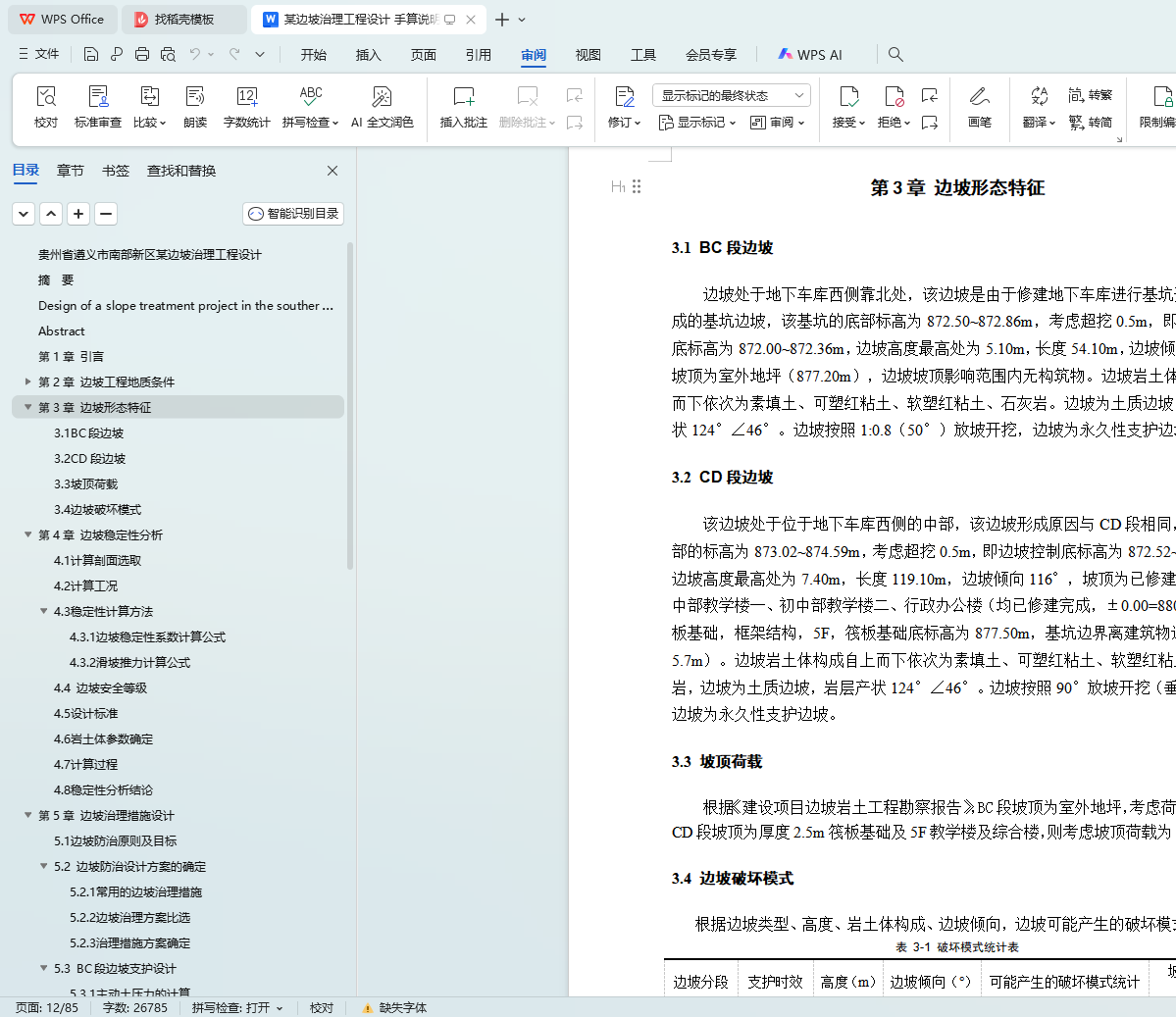1176x1017 pixels.
Task: Close the navigation pane
Action: 332,171
